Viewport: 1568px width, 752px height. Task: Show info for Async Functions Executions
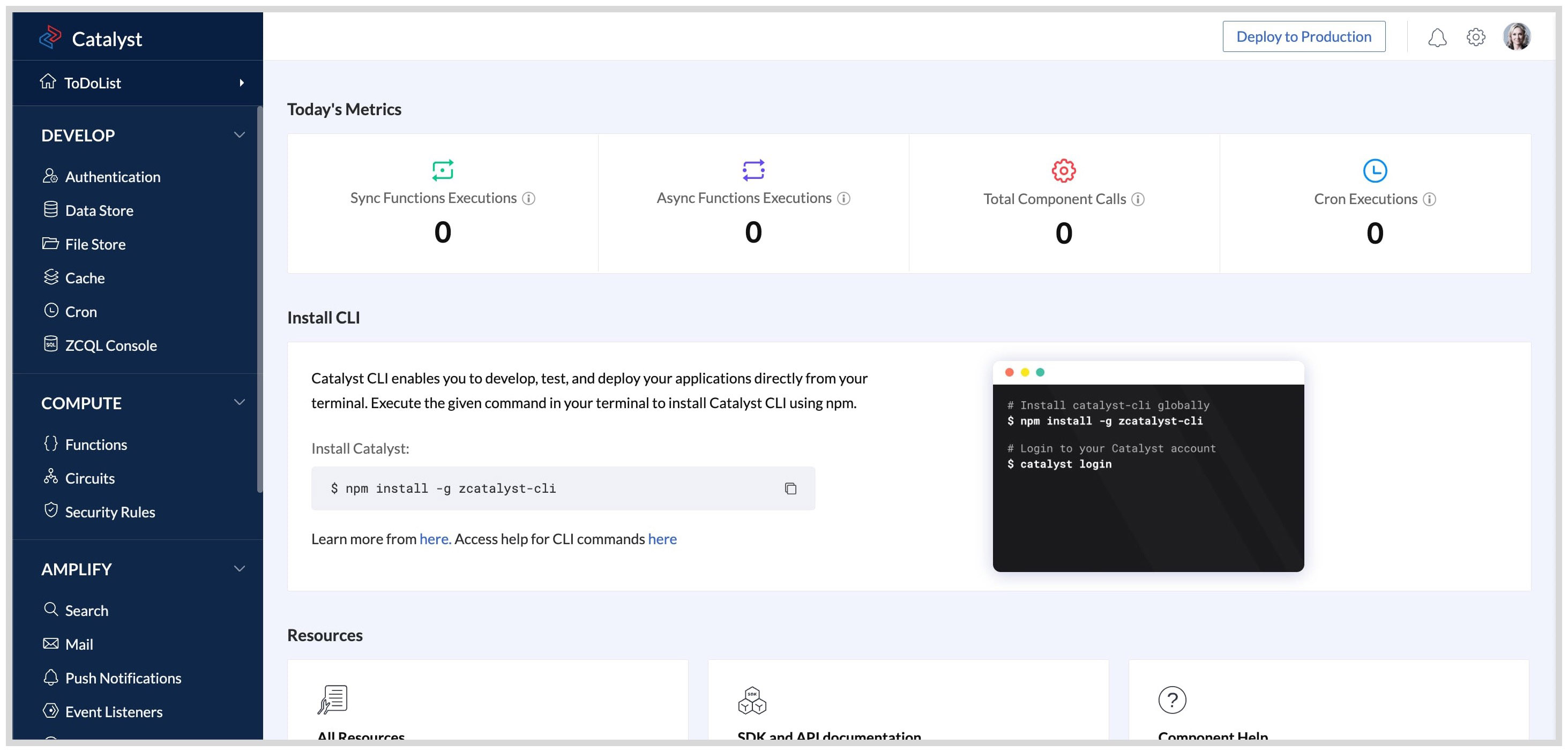tap(843, 198)
